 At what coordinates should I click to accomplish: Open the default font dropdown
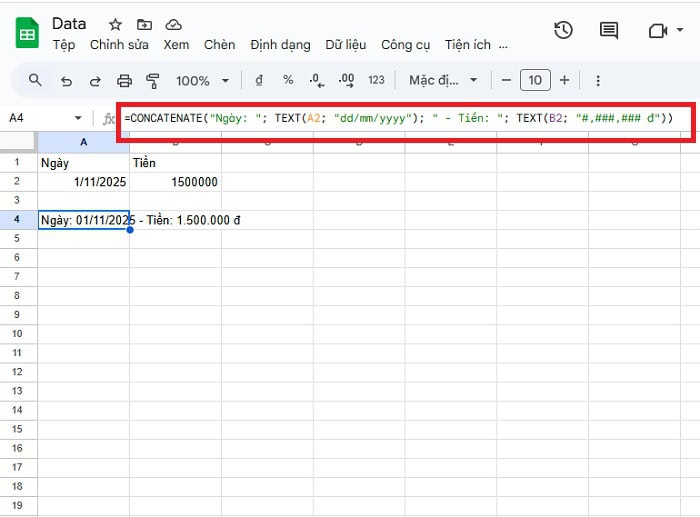(x=443, y=80)
